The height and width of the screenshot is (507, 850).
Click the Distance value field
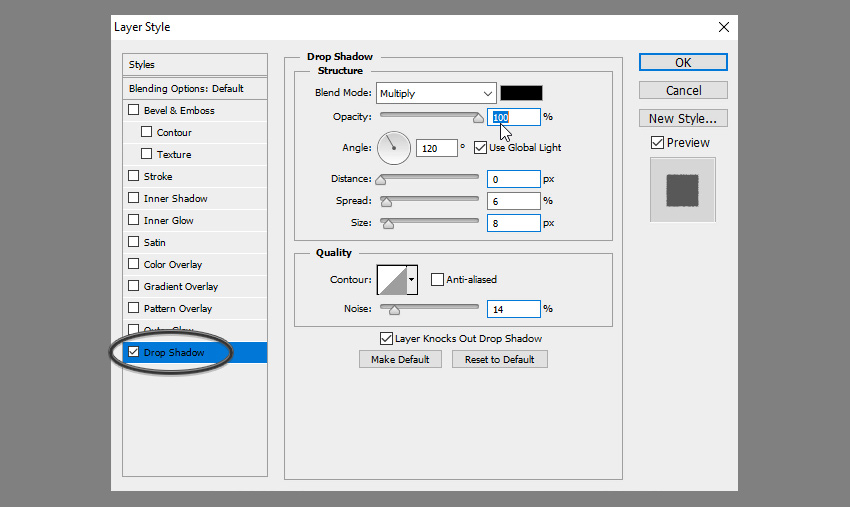(513, 179)
